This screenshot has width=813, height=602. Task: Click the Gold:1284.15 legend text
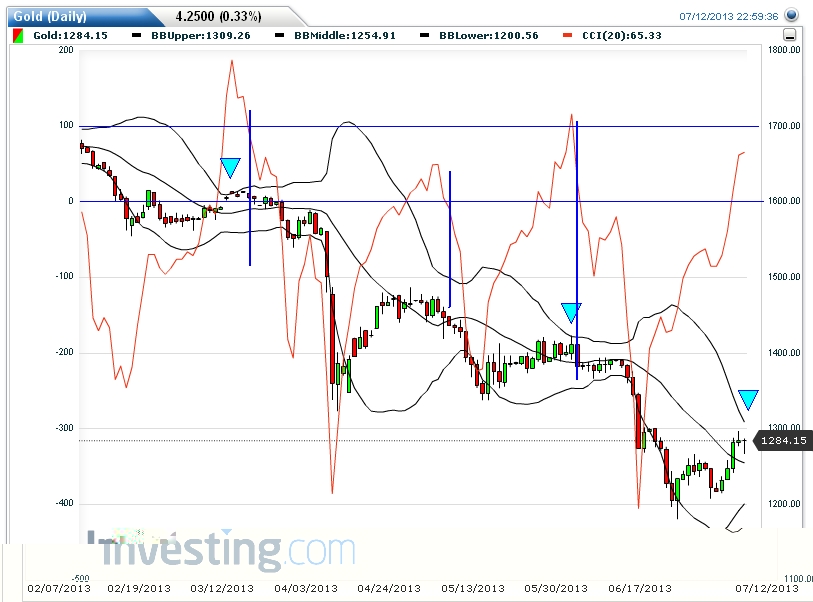70,36
